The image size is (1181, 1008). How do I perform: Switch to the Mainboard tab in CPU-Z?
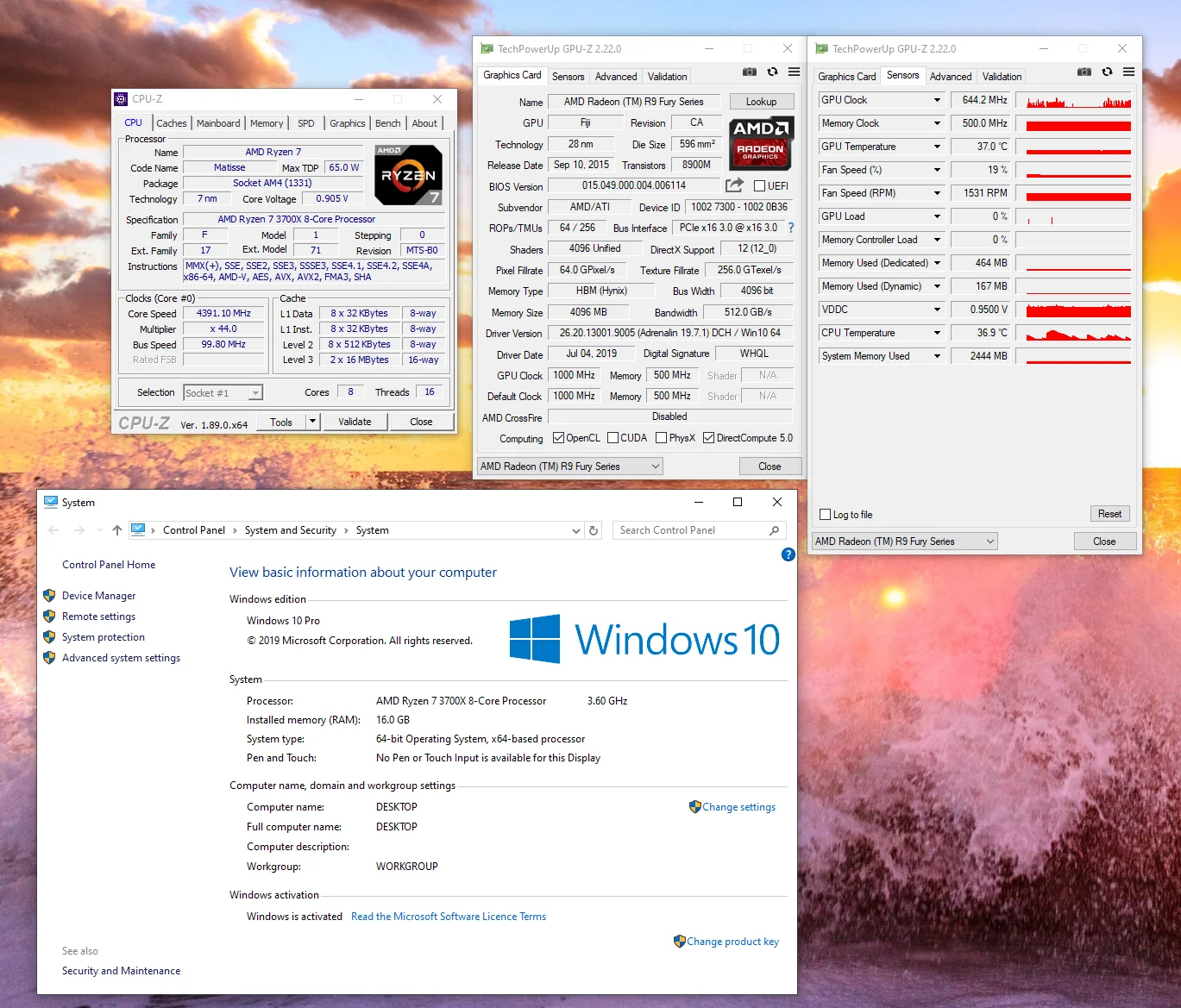(218, 123)
